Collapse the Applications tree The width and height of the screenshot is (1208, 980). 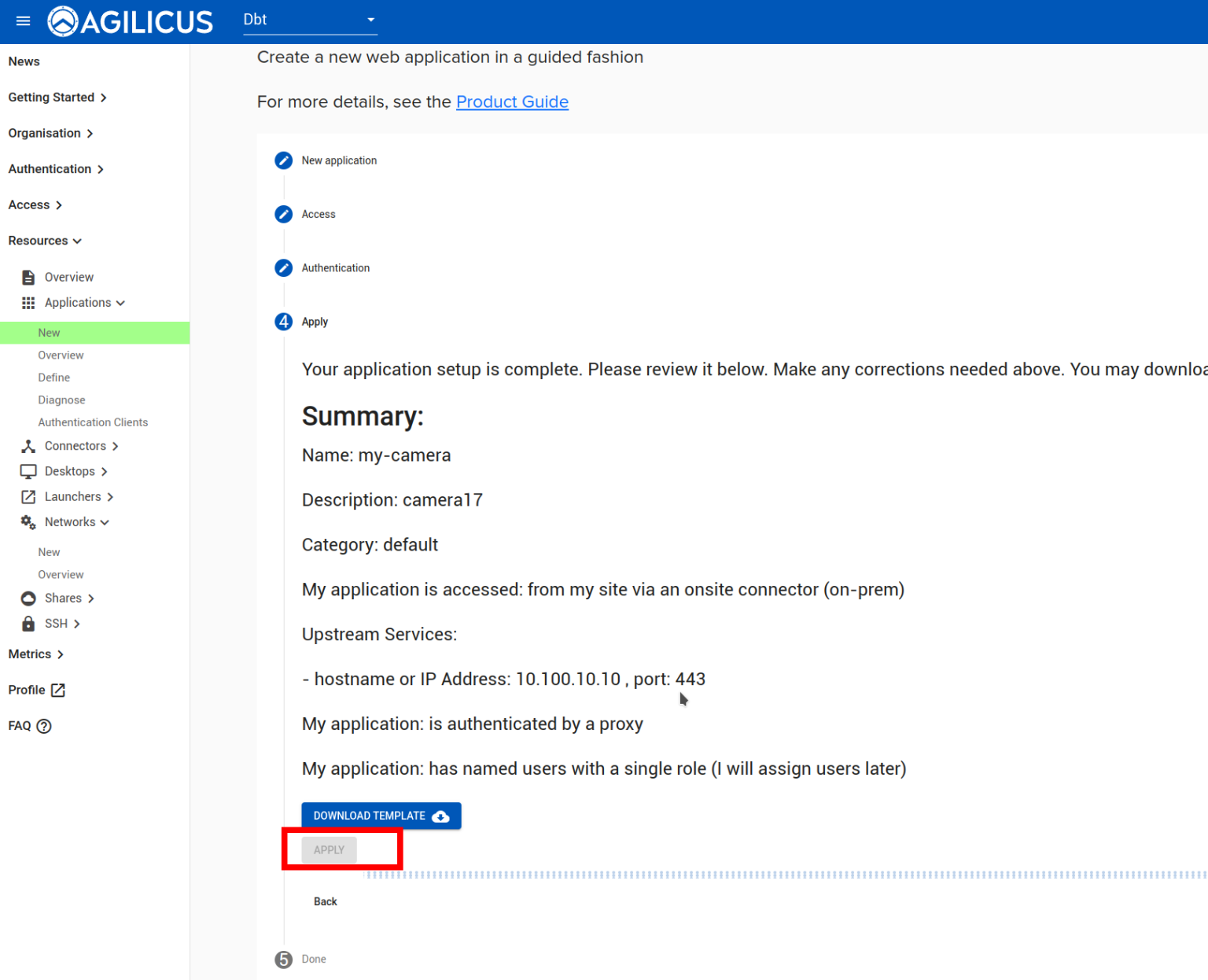tap(120, 303)
